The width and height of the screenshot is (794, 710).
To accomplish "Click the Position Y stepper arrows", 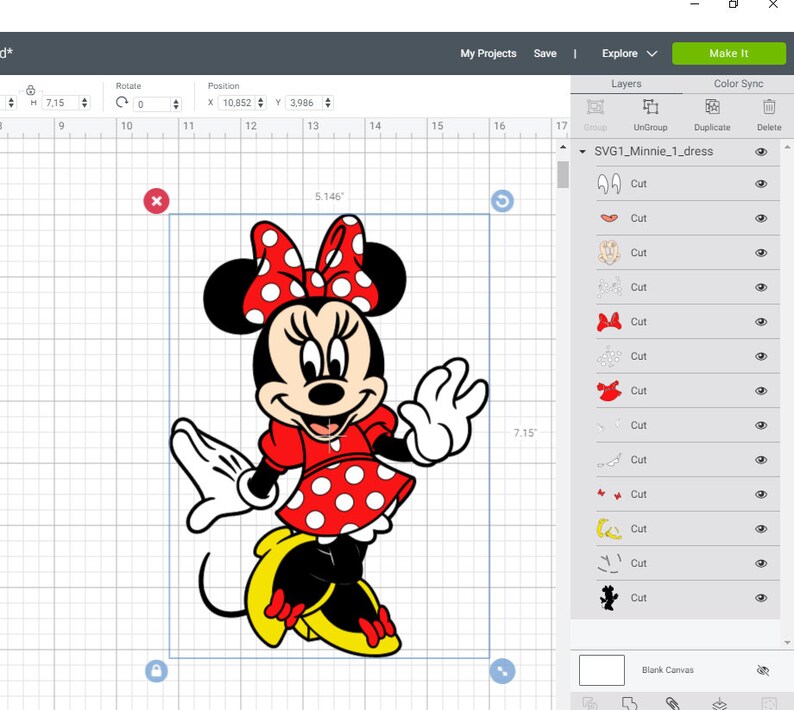I will [328, 103].
